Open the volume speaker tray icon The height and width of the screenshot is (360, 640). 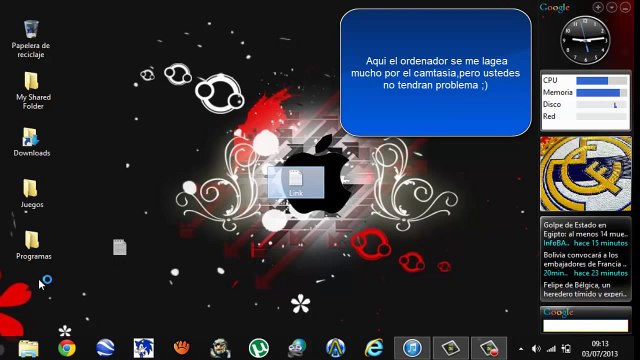[536, 349]
